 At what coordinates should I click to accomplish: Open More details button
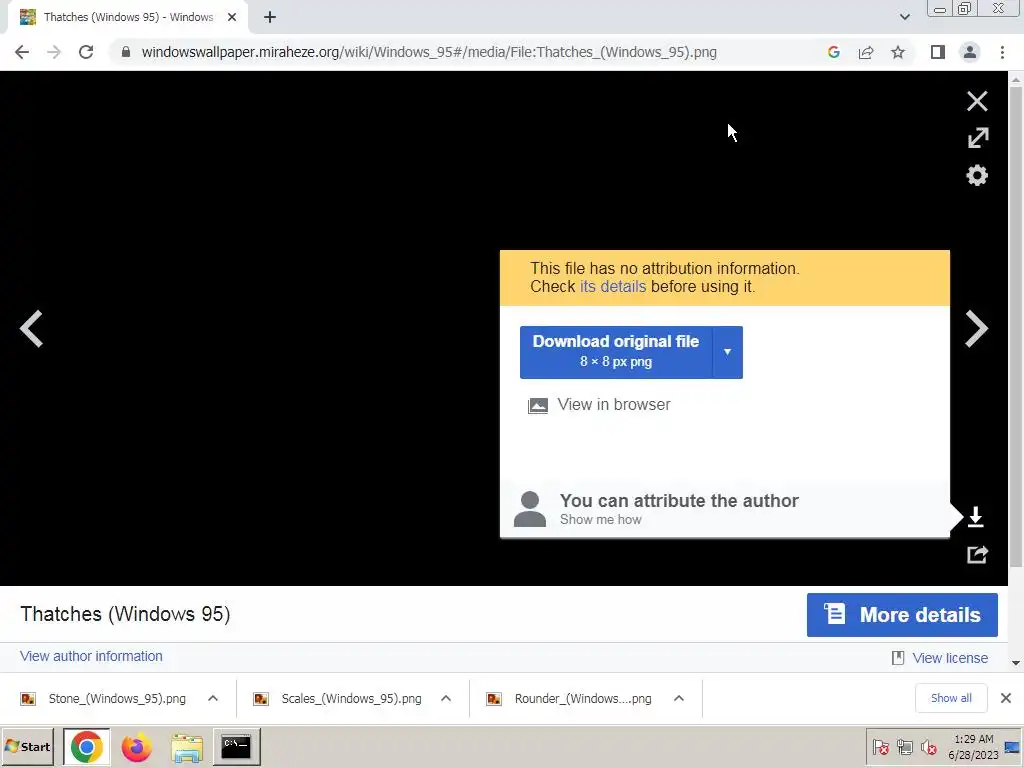click(902, 615)
